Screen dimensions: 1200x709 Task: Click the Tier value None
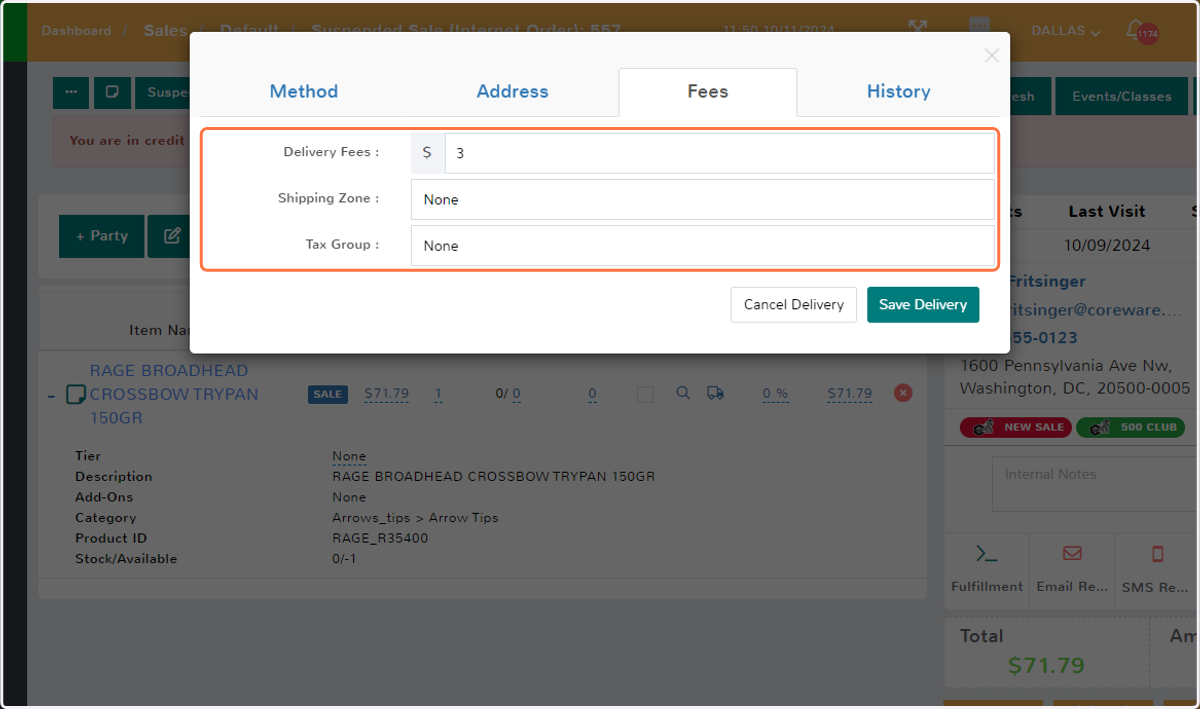(x=349, y=456)
